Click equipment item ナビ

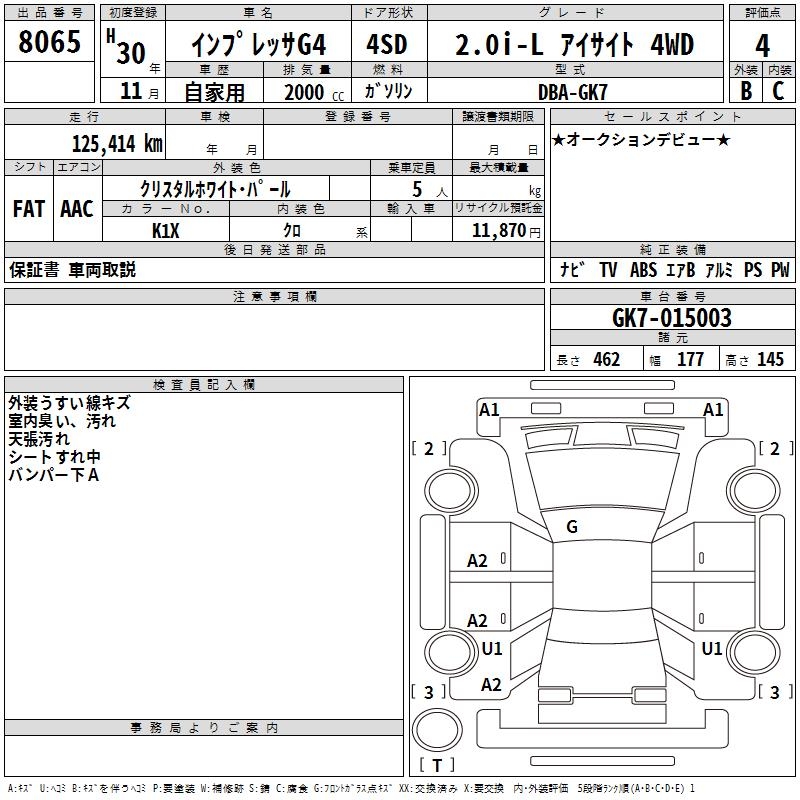point(572,269)
